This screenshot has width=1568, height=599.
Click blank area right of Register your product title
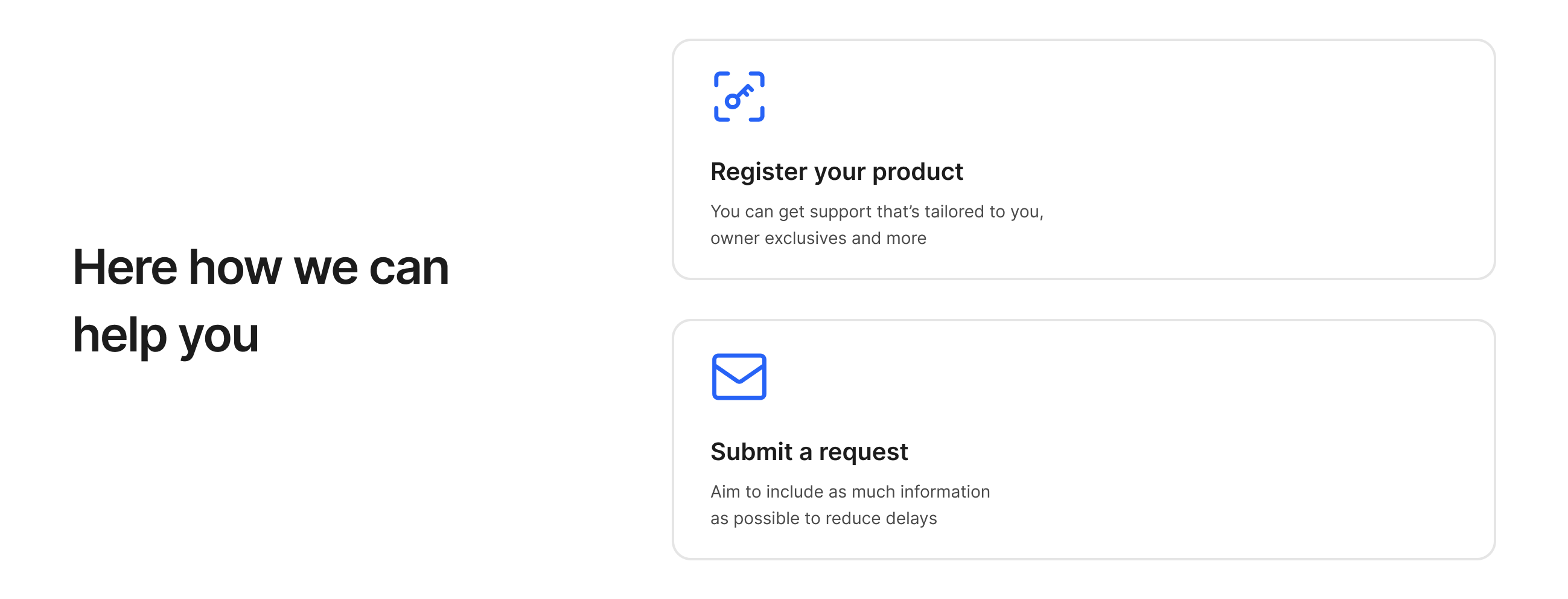tap(1217, 172)
